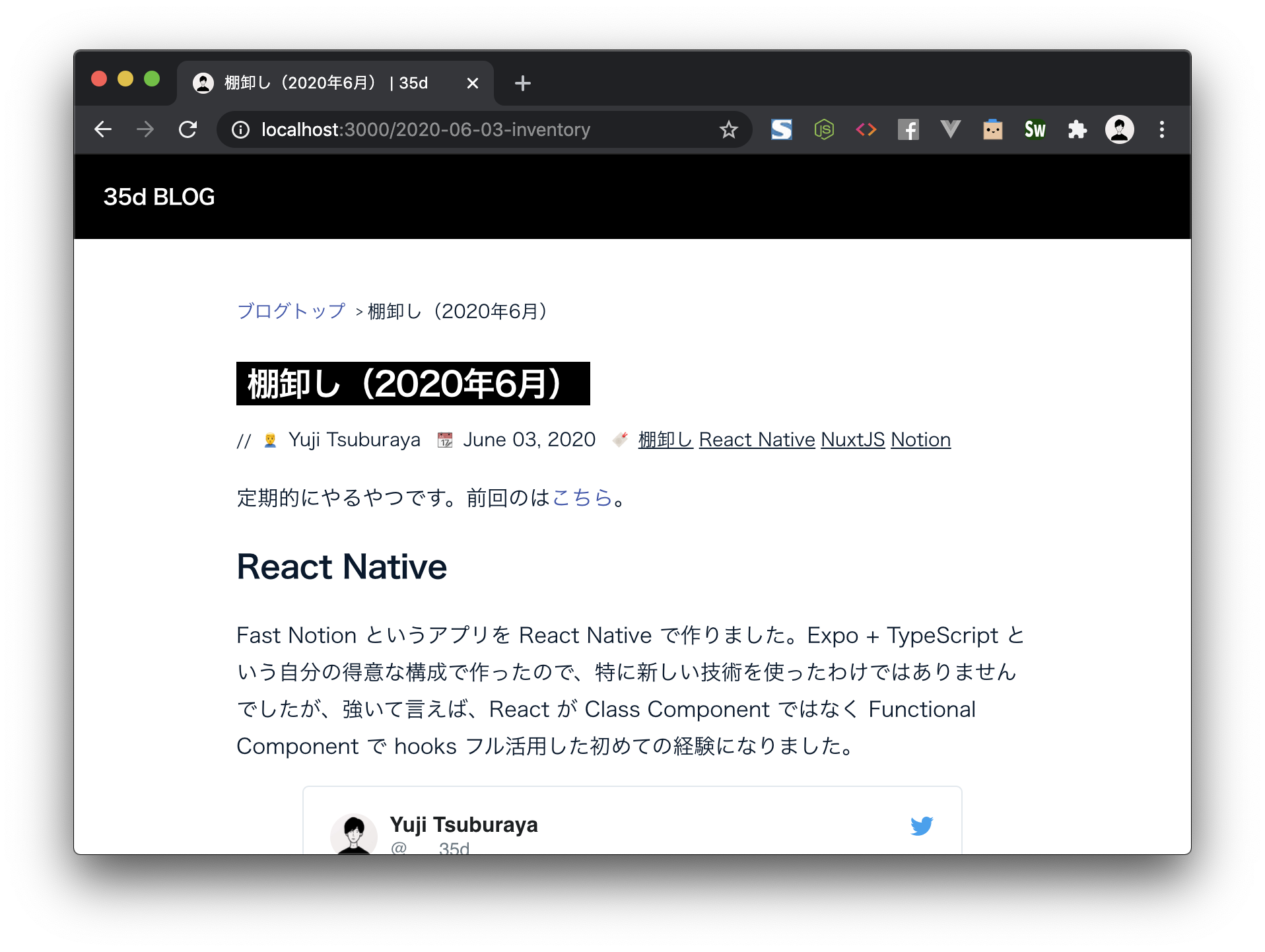Screen dimensions: 1265x952
Task: Open the Chrome profile avatar
Action: click(x=1120, y=129)
